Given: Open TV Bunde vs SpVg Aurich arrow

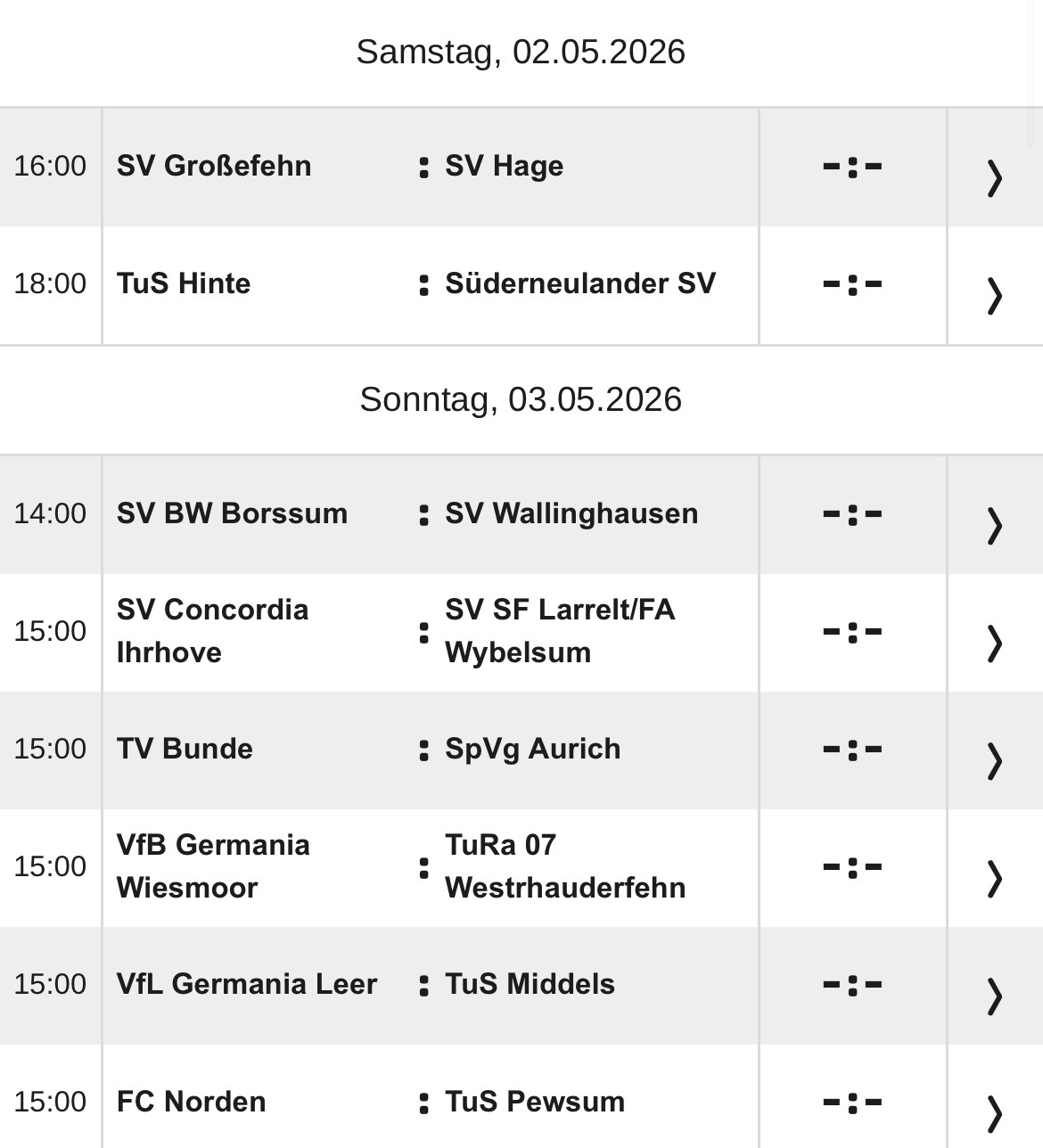Looking at the screenshot, I should point(995,760).
